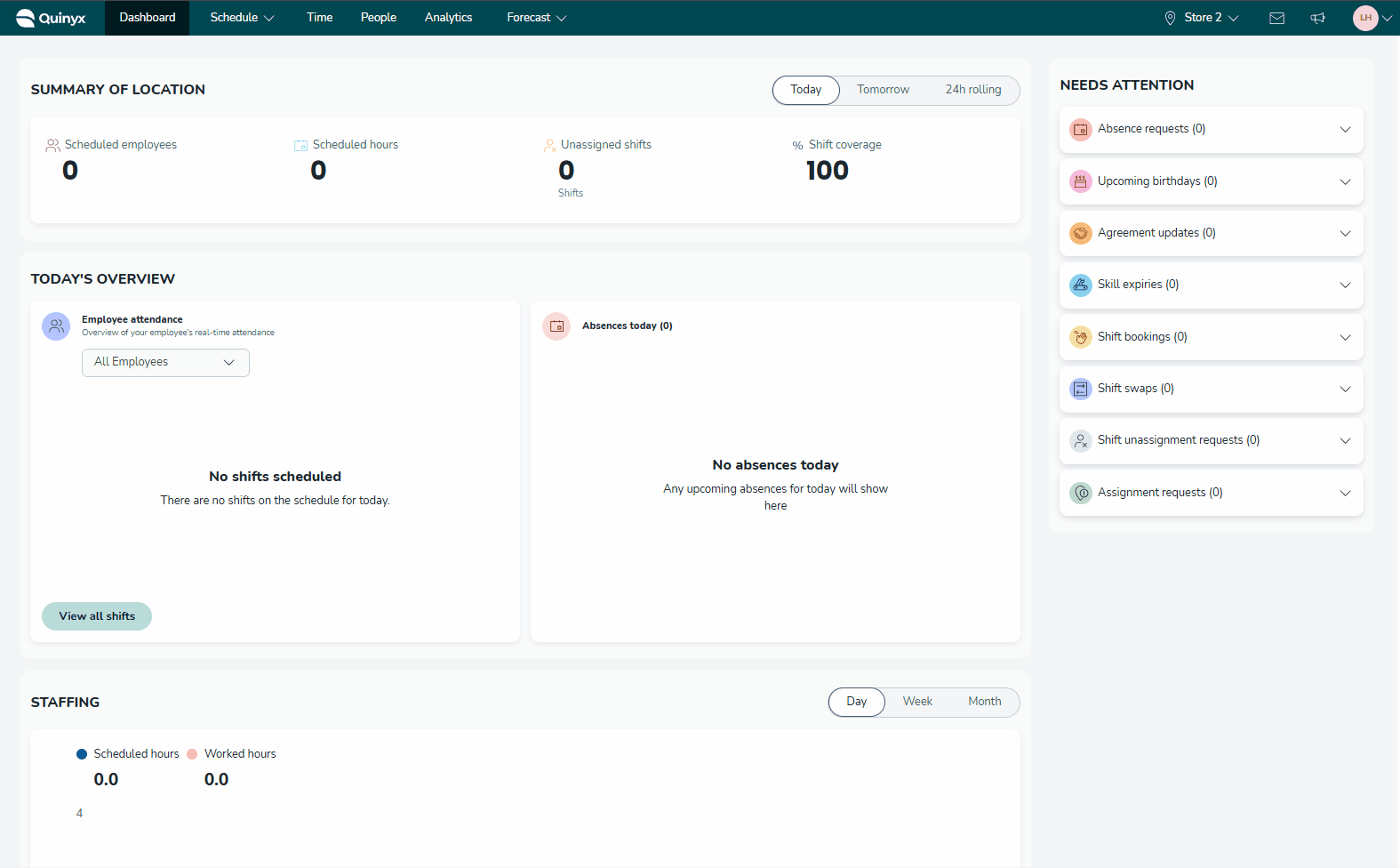The width and height of the screenshot is (1400, 868).
Task: Toggle the Scheduled hours legend dot
Action: (x=82, y=754)
